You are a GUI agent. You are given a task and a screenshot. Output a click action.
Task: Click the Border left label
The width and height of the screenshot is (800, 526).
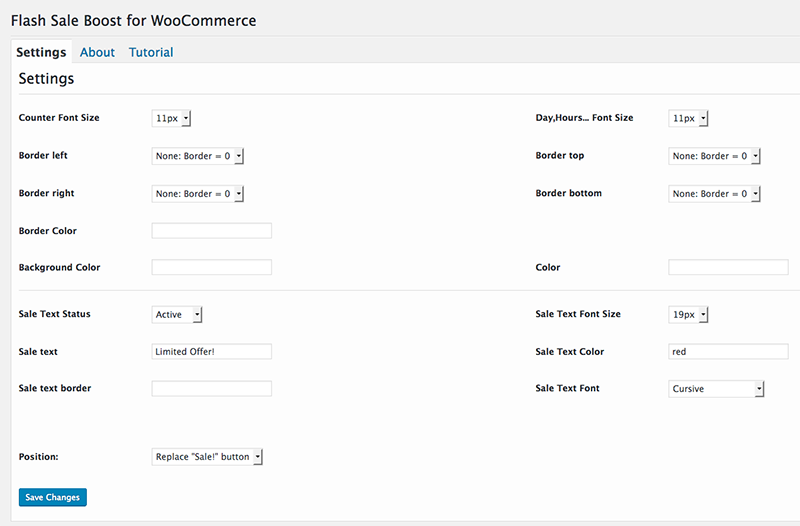pos(43,155)
